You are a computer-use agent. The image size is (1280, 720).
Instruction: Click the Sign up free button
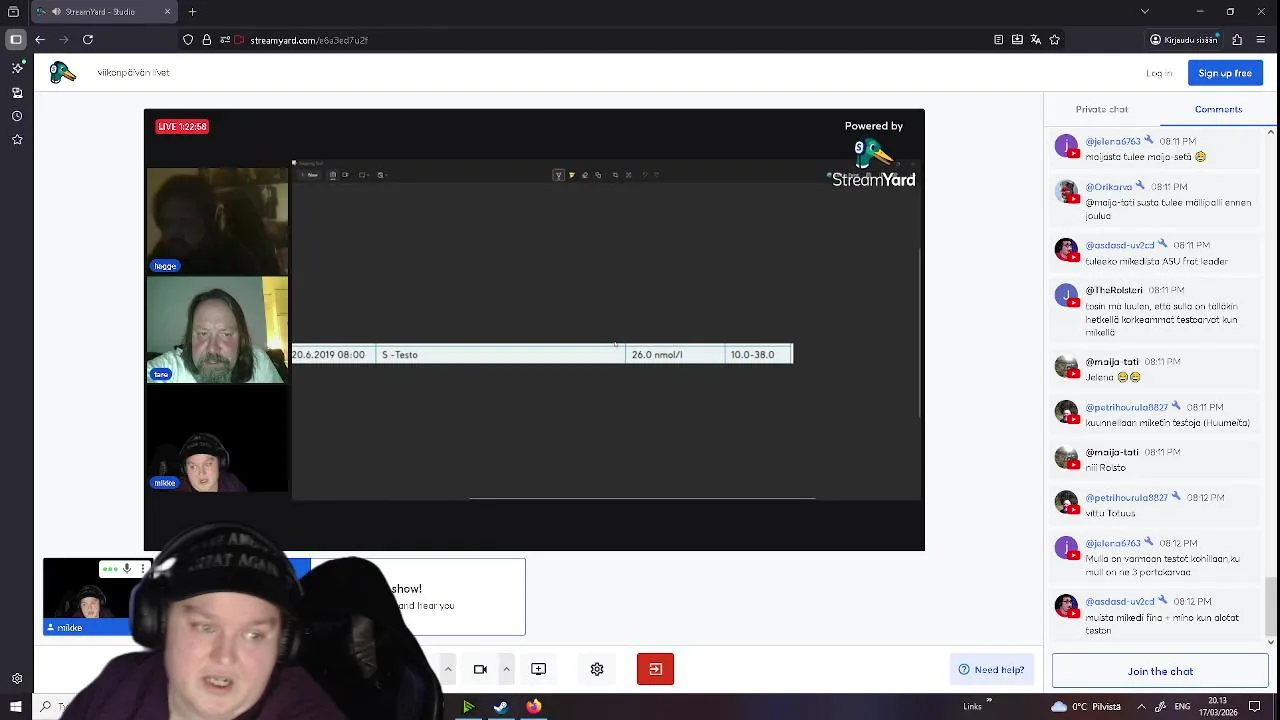point(1224,73)
